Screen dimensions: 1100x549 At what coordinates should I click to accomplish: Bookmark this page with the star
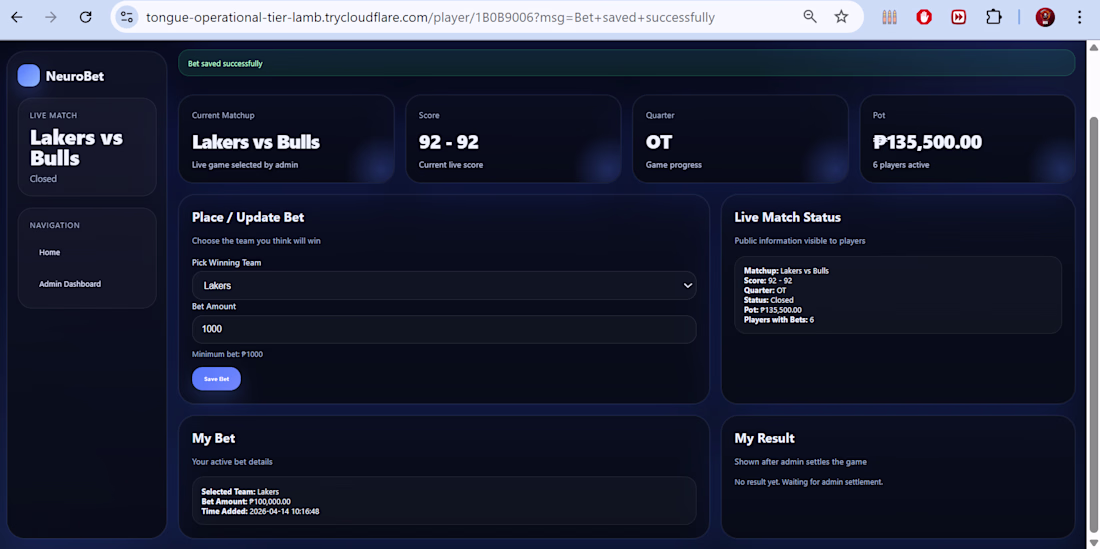pyautogui.click(x=841, y=17)
